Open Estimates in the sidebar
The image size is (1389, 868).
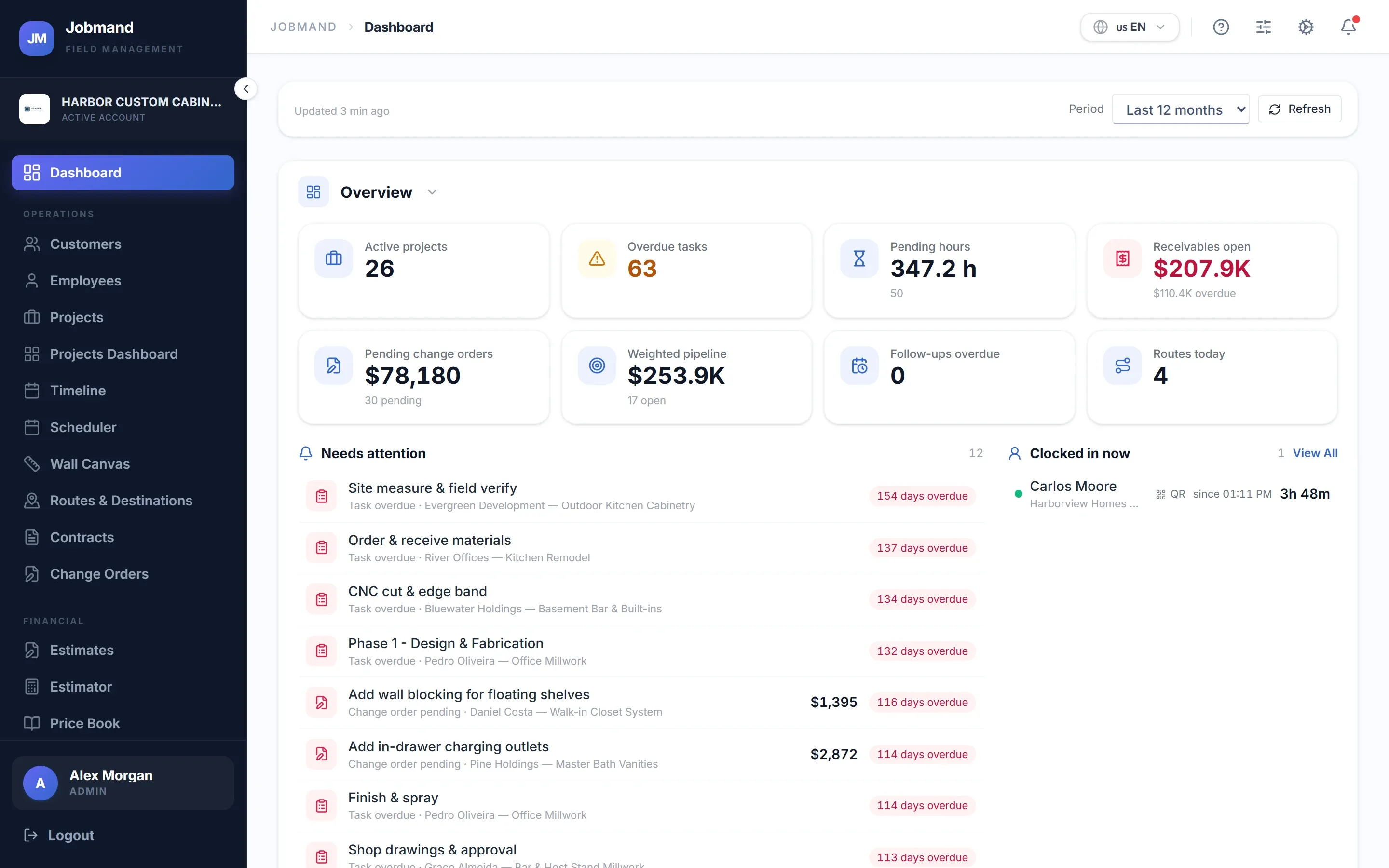[123, 651]
